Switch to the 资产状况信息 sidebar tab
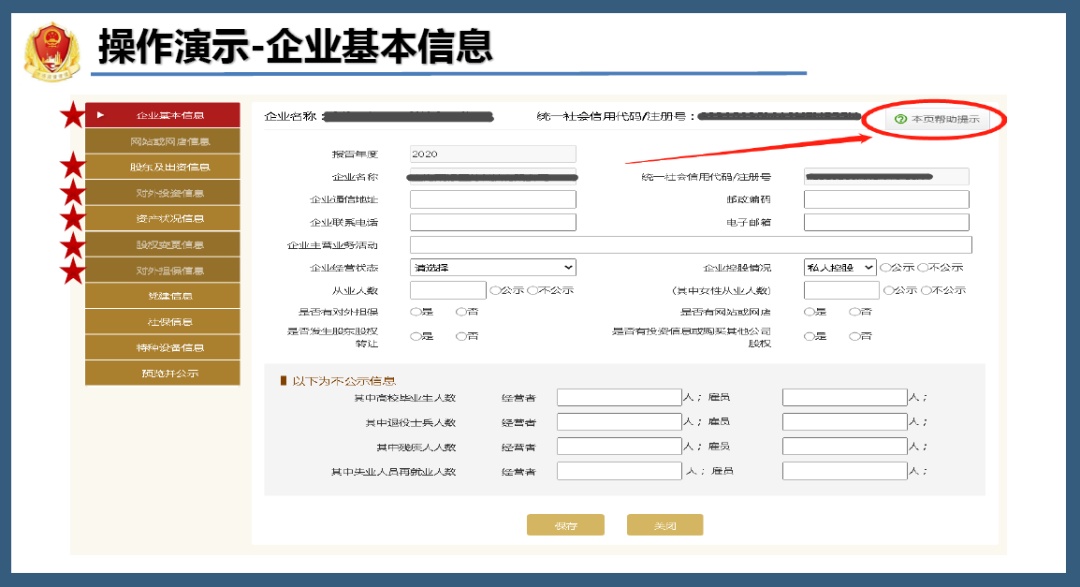The height and width of the screenshot is (587, 1080). click(x=163, y=219)
